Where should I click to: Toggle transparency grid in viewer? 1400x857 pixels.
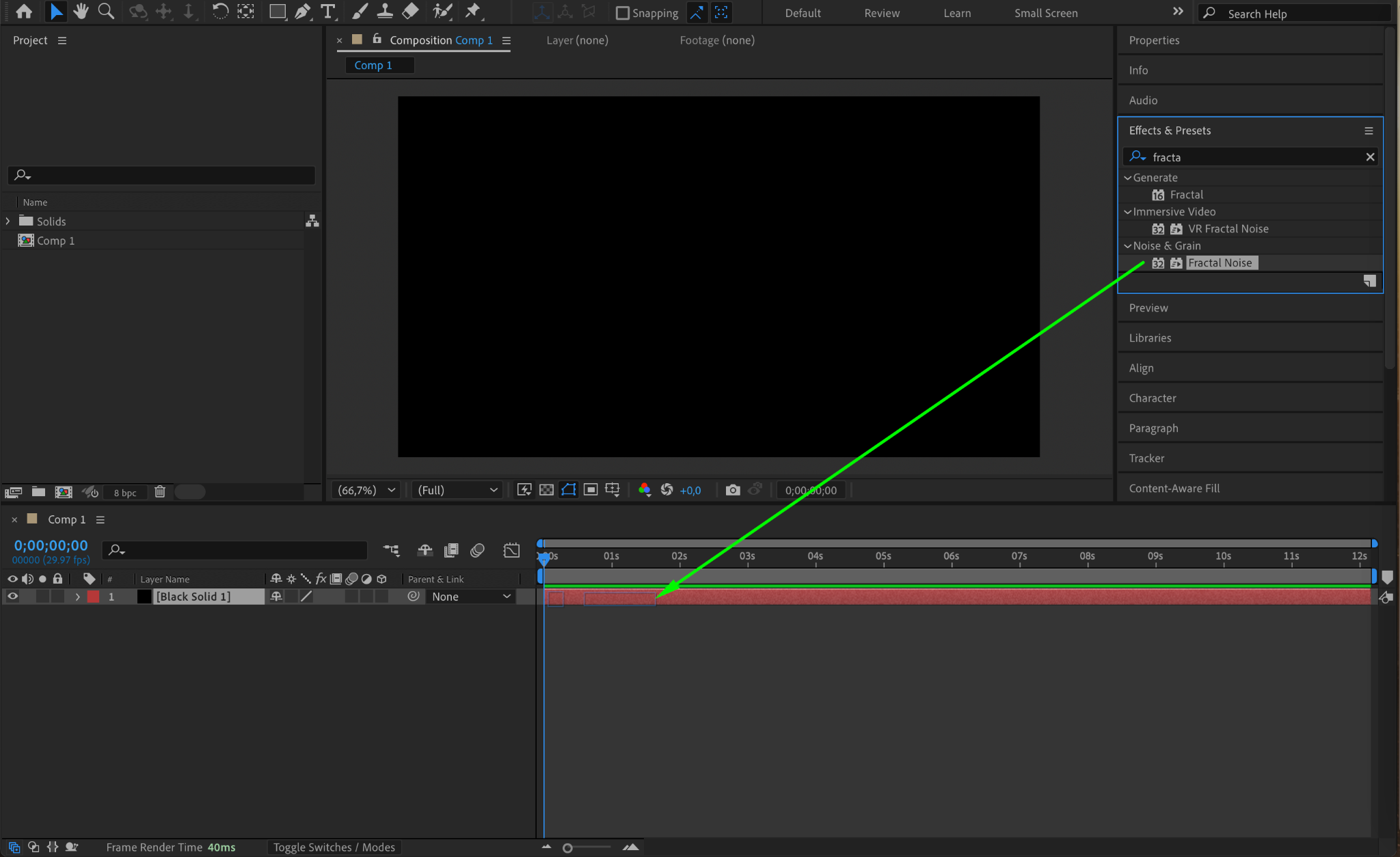(x=546, y=490)
